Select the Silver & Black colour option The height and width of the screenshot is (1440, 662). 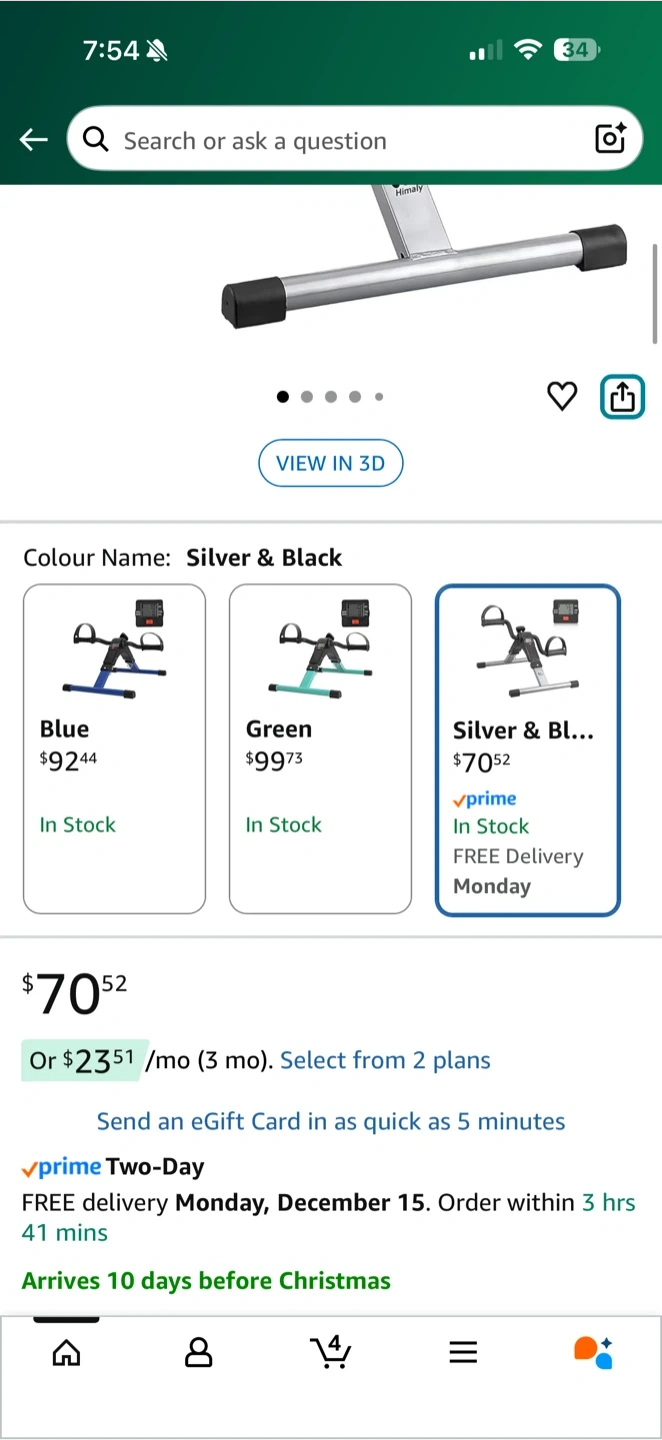[x=528, y=750]
